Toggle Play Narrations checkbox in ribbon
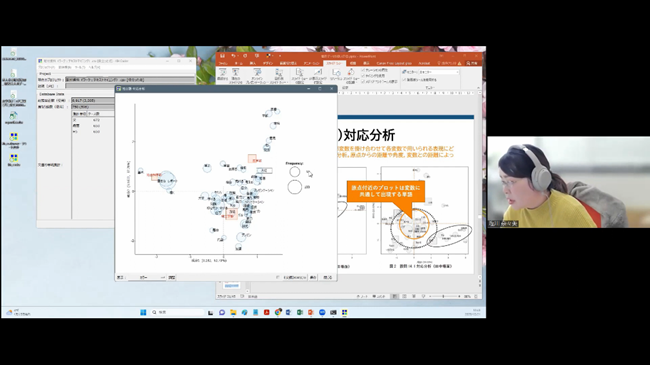 [x=363, y=71]
